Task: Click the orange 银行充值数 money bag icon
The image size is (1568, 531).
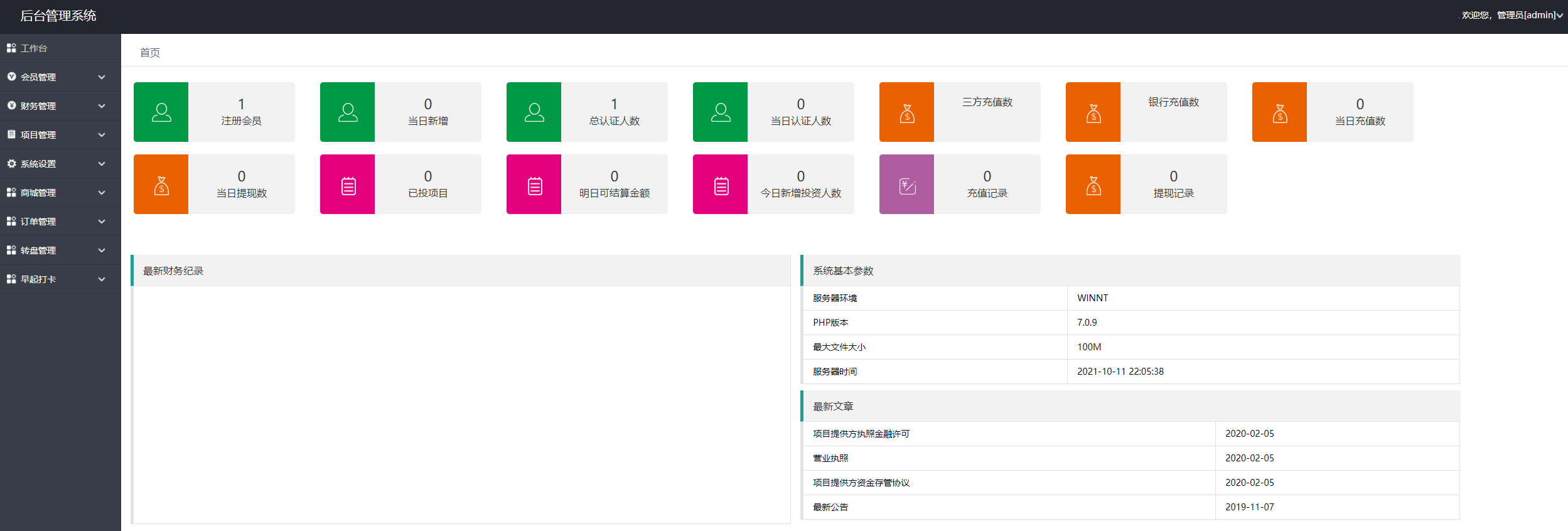Action: [x=1093, y=112]
